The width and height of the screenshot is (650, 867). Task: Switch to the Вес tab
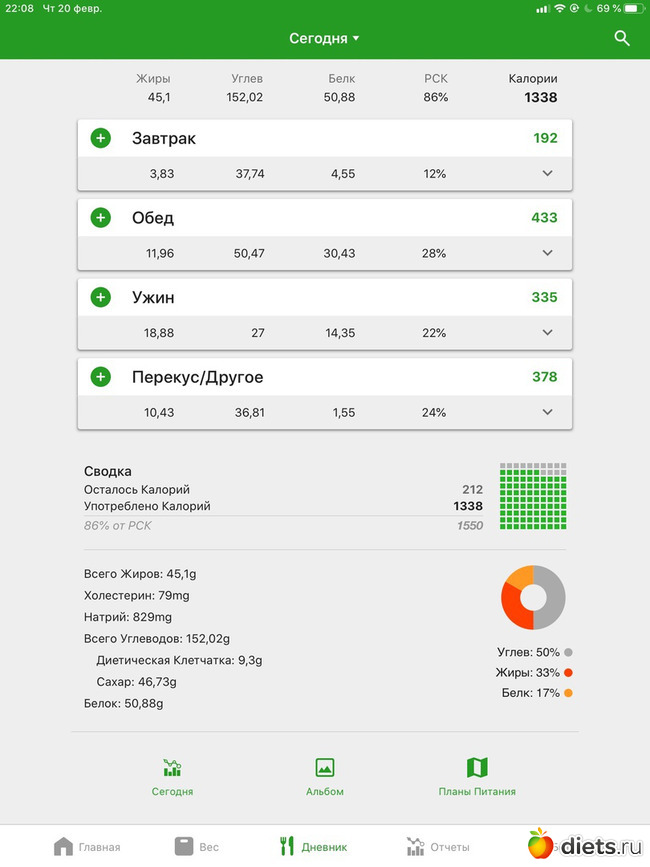(x=196, y=846)
